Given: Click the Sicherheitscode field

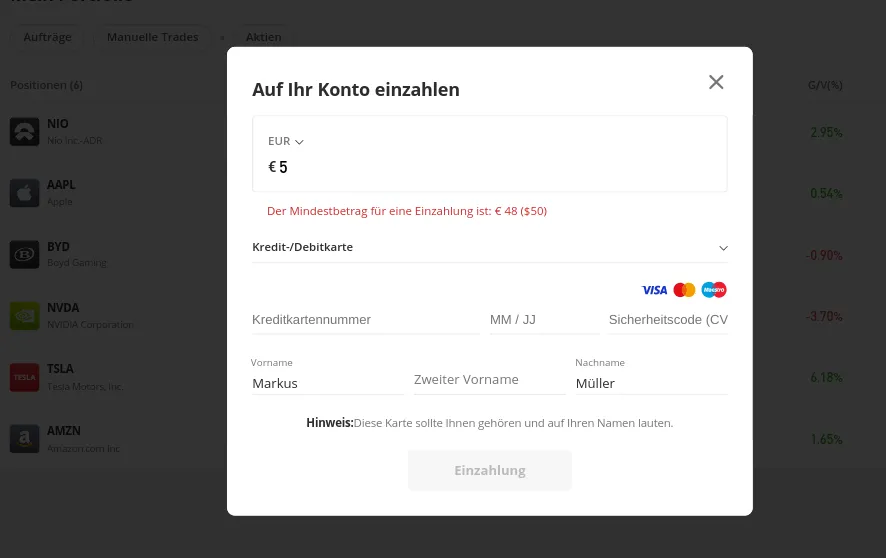Looking at the screenshot, I should point(668,320).
